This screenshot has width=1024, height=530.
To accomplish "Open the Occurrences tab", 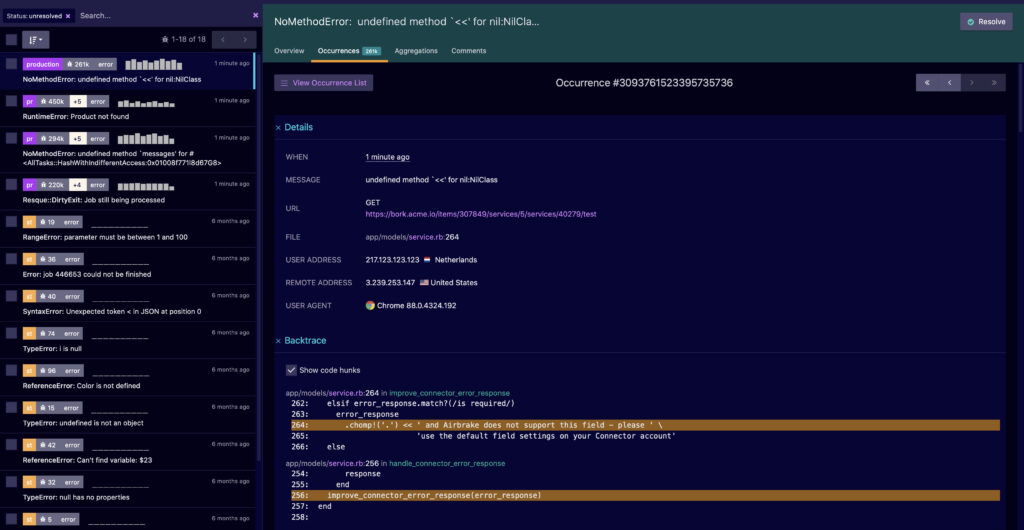I will pyautogui.click(x=349, y=51).
